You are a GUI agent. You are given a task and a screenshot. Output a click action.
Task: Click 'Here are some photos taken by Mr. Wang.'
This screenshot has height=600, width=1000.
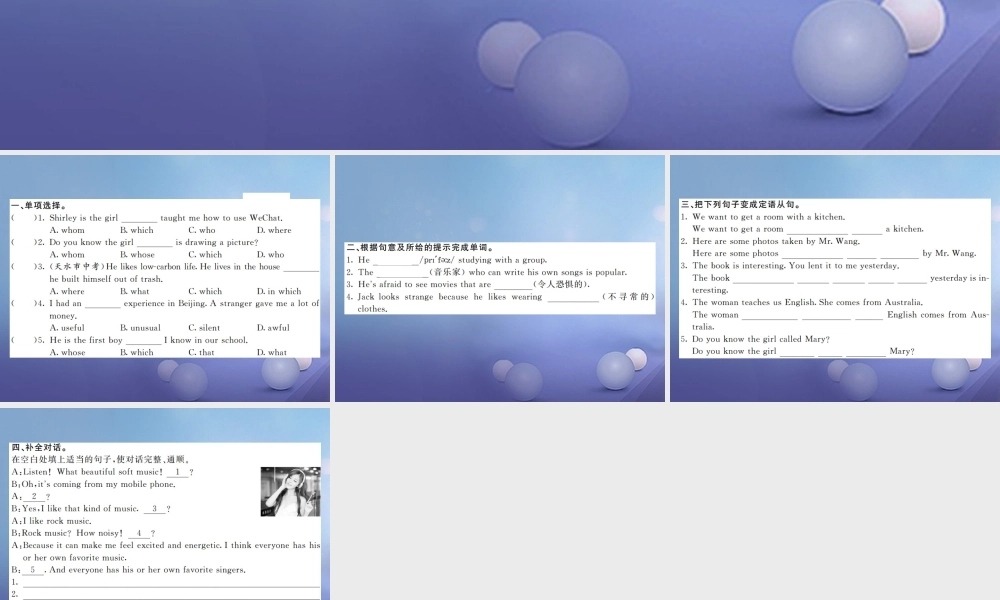point(776,241)
